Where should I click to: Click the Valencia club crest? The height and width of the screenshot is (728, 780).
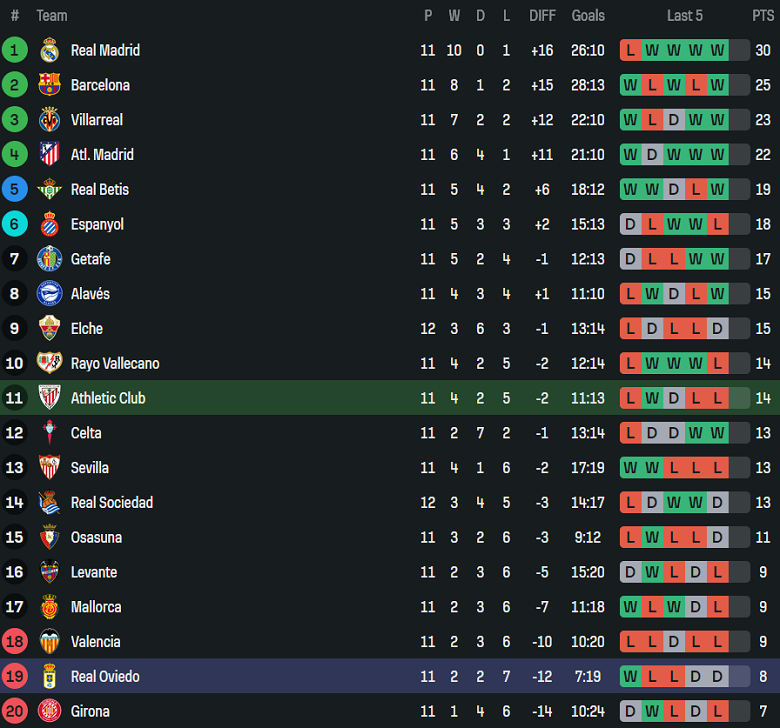tap(49, 642)
